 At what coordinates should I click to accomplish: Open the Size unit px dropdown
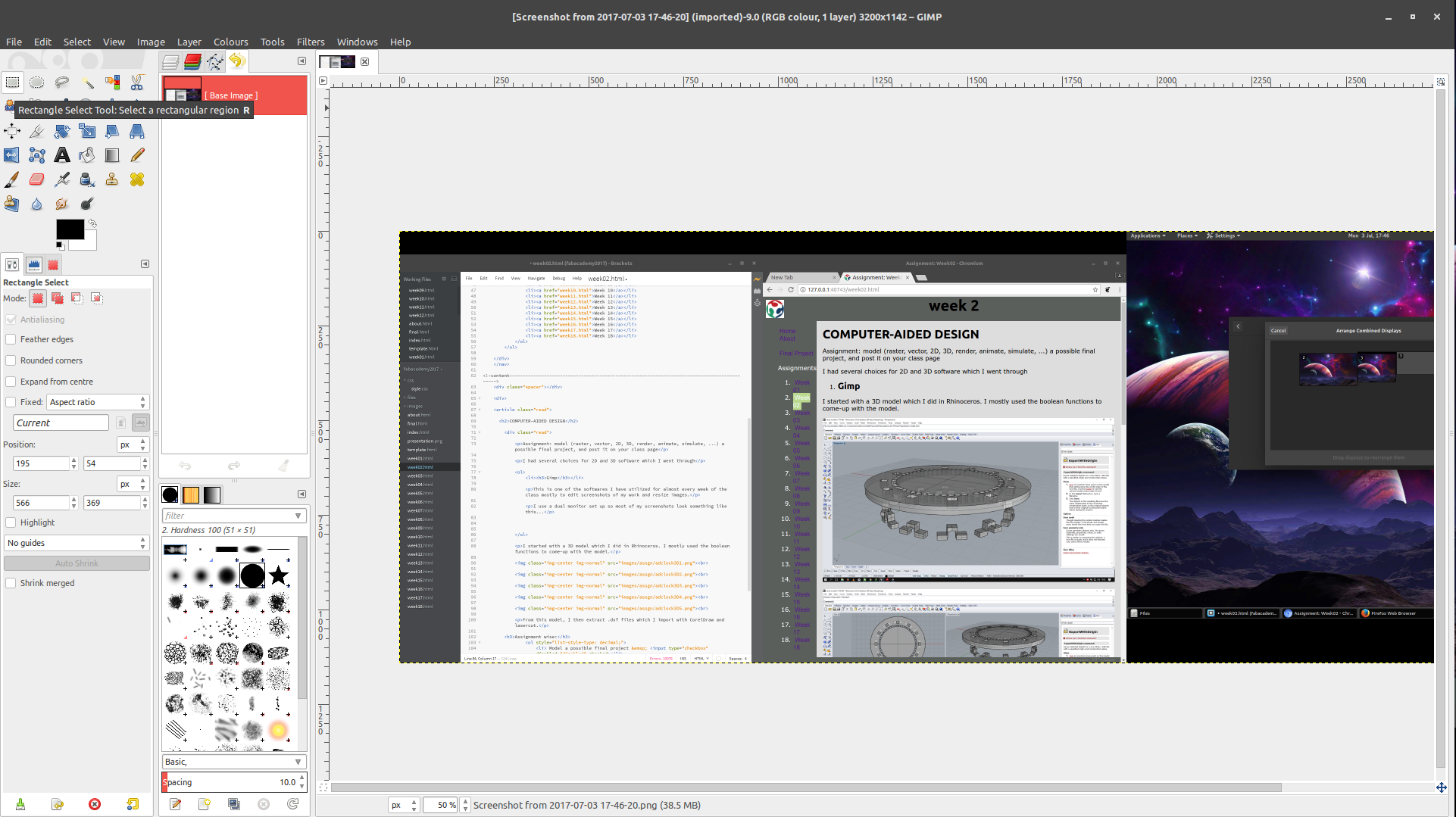[133, 484]
